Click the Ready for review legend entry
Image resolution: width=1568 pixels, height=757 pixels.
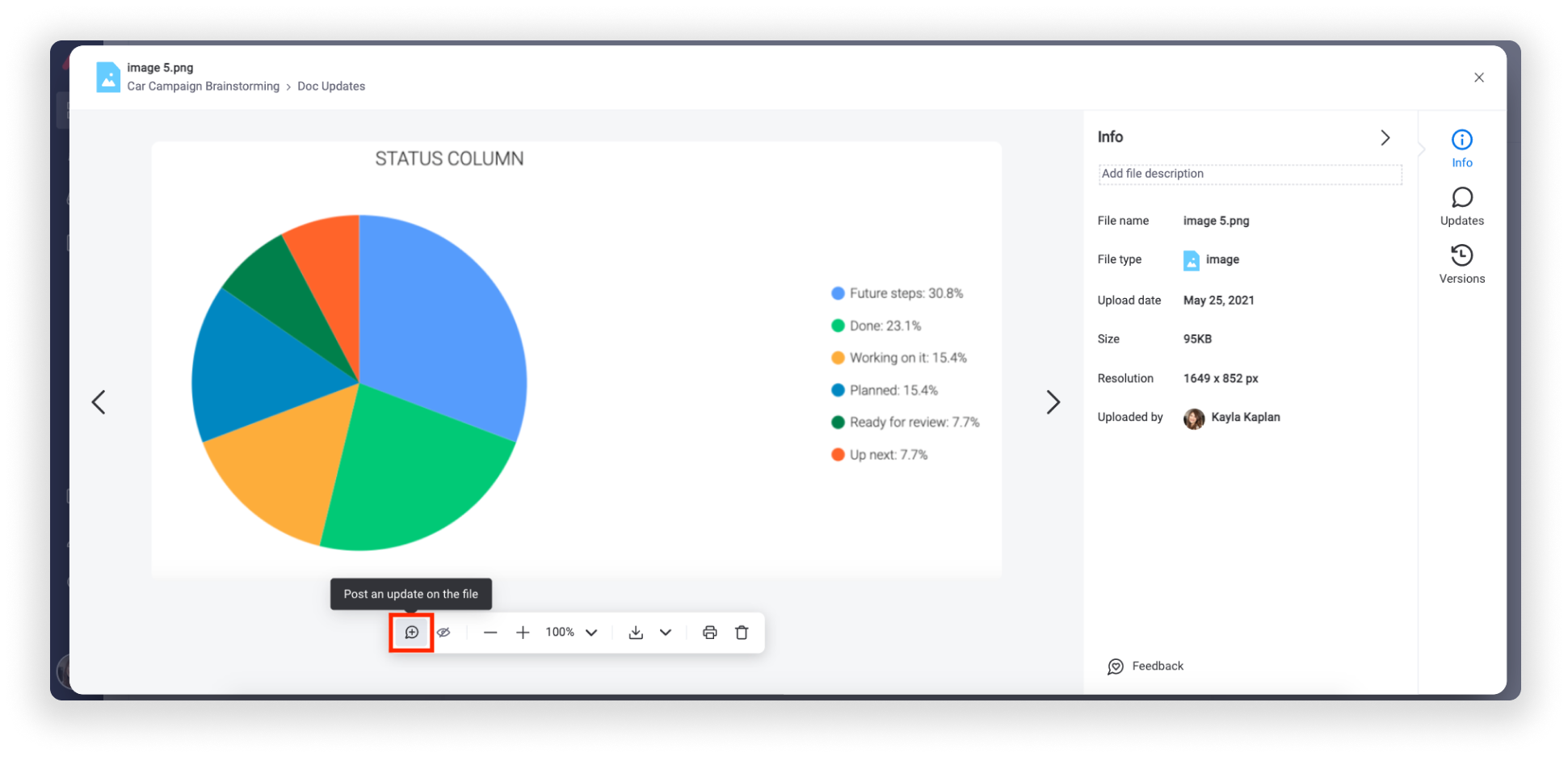[x=906, y=423]
